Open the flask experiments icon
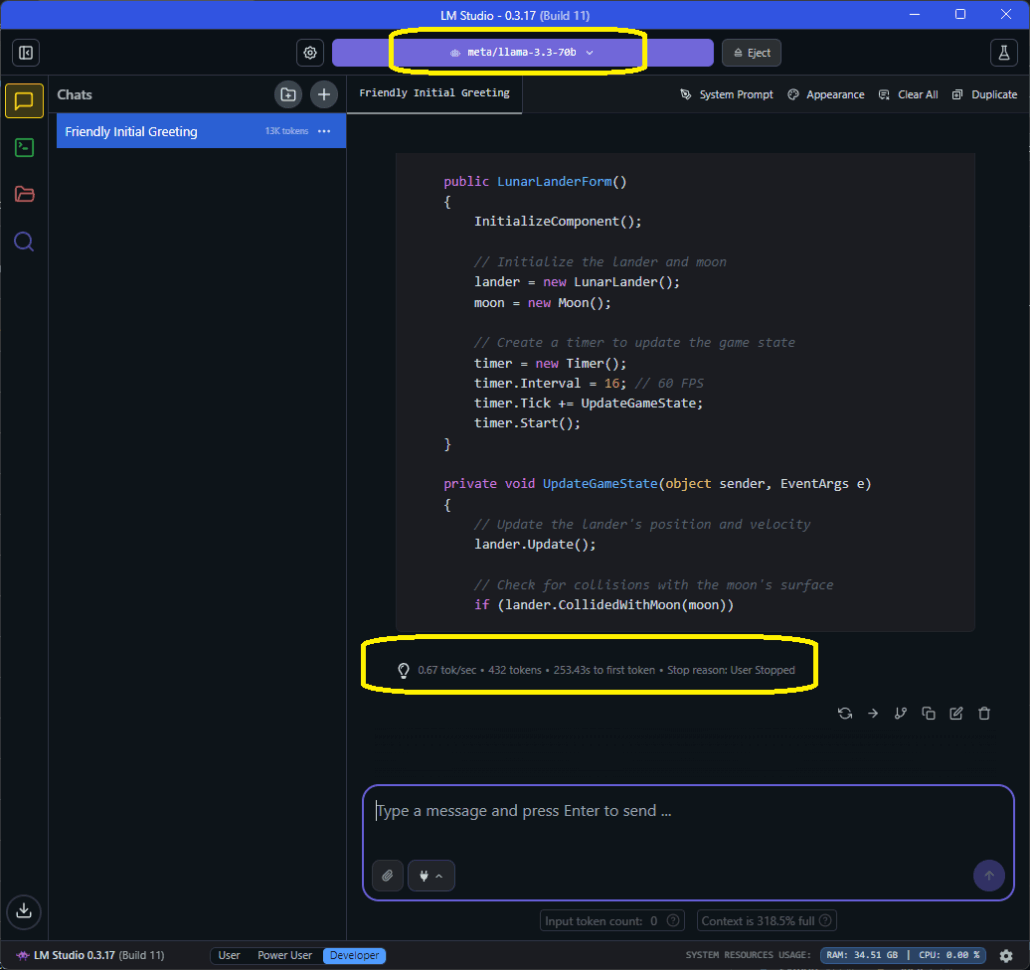 pyautogui.click(x=1004, y=53)
